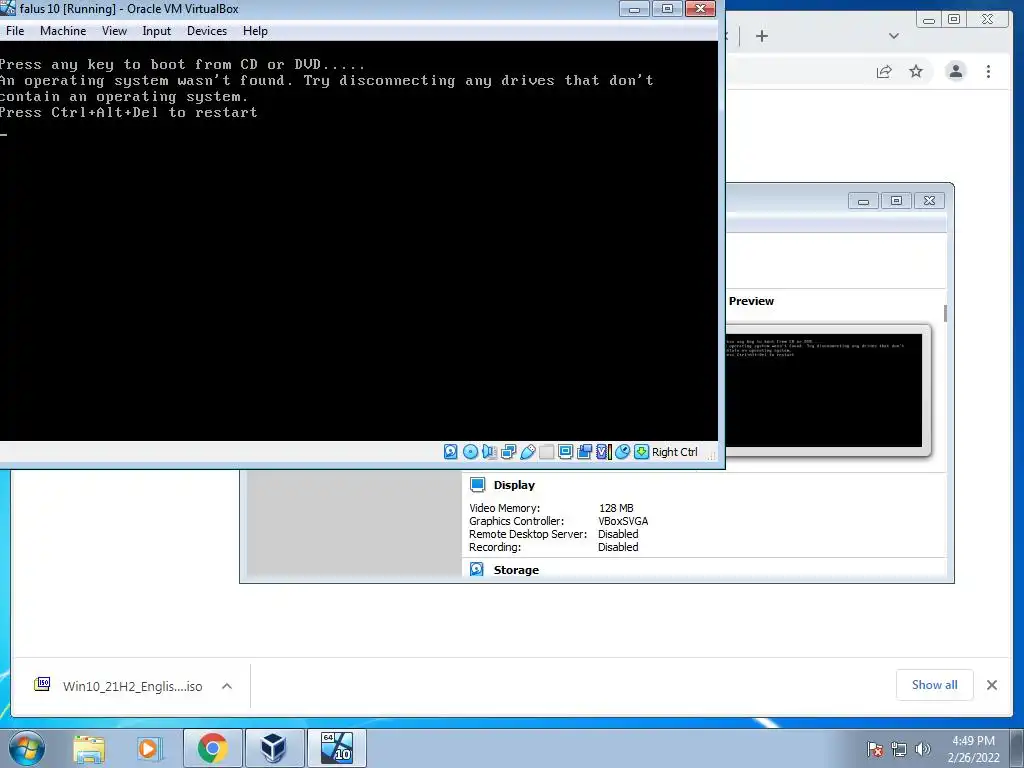The height and width of the screenshot is (768, 1024).
Task: Open the Storage section heading link
Action: point(516,570)
